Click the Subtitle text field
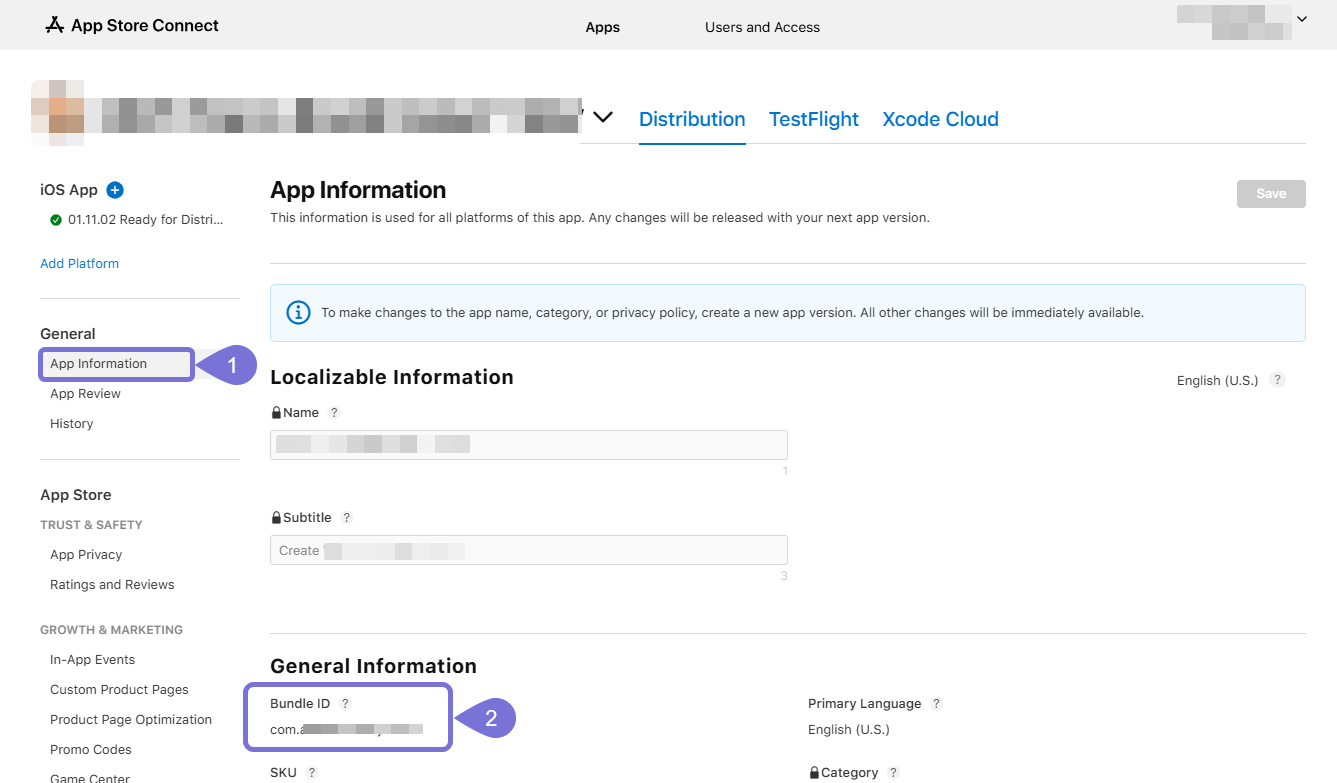Viewport: 1337px width, 783px height. tap(528, 550)
